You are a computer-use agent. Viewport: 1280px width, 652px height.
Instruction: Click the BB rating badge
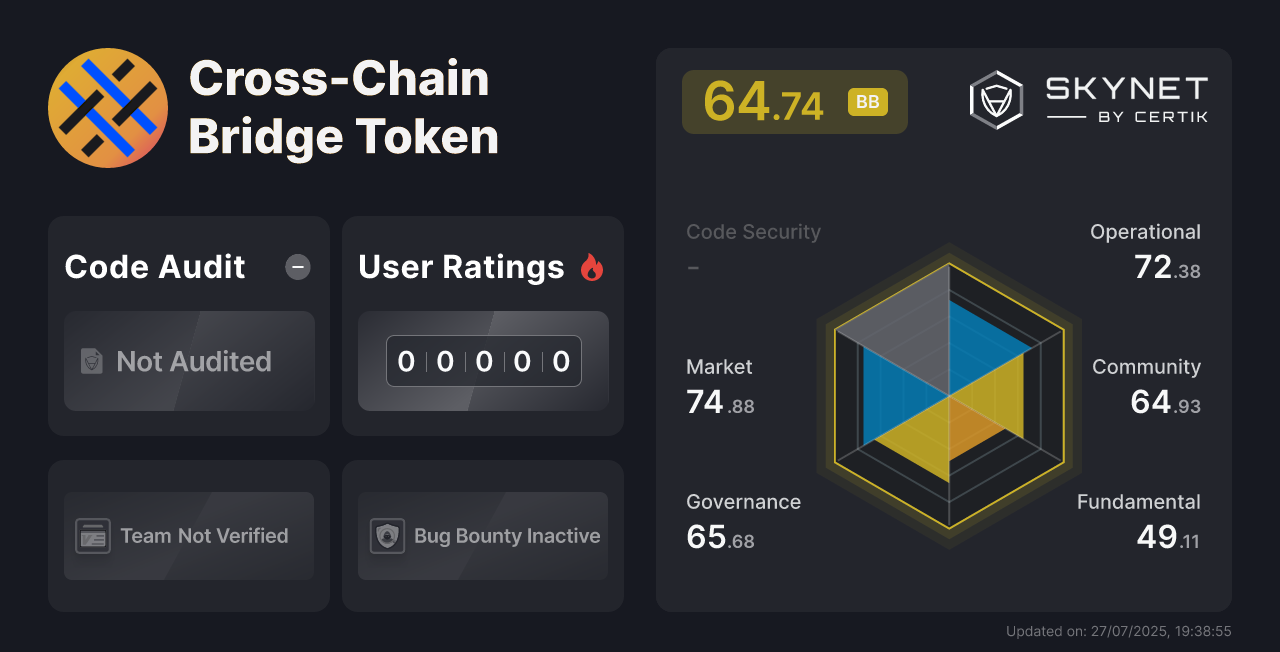868,102
